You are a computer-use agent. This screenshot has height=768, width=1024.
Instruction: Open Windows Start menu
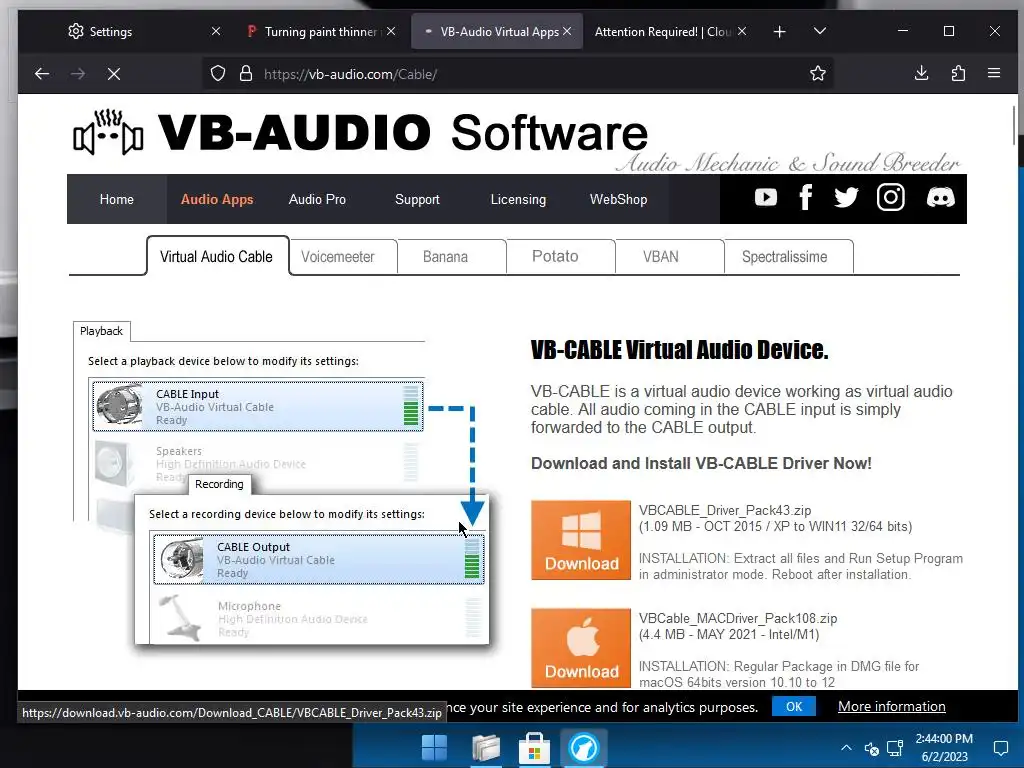pyautogui.click(x=434, y=748)
